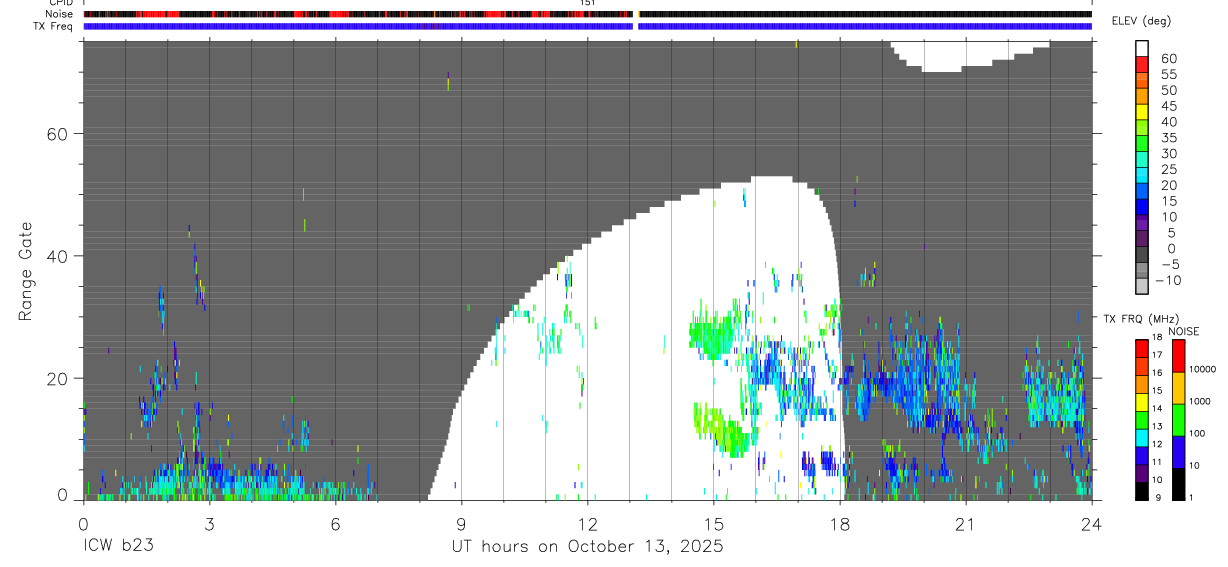The image size is (1228, 567).
Task: Click the 'UT hours on October 13, 2025' label
Action: (x=587, y=547)
